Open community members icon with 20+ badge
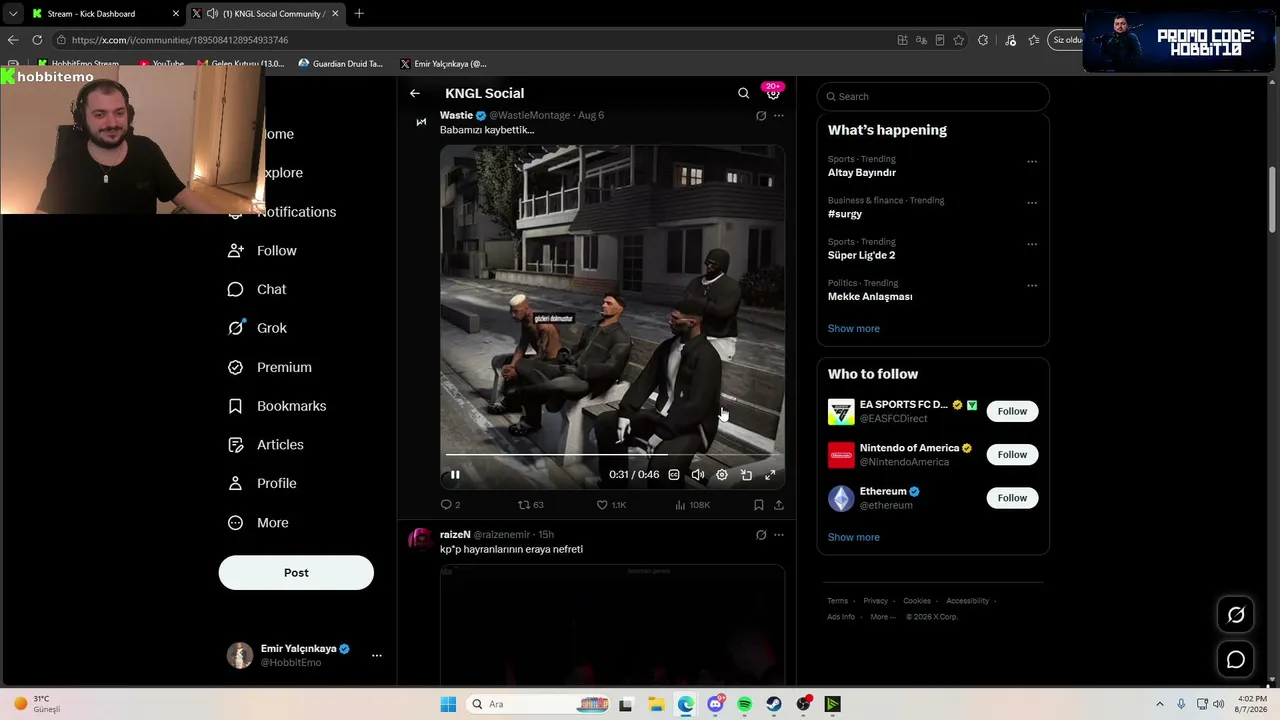 click(773, 92)
